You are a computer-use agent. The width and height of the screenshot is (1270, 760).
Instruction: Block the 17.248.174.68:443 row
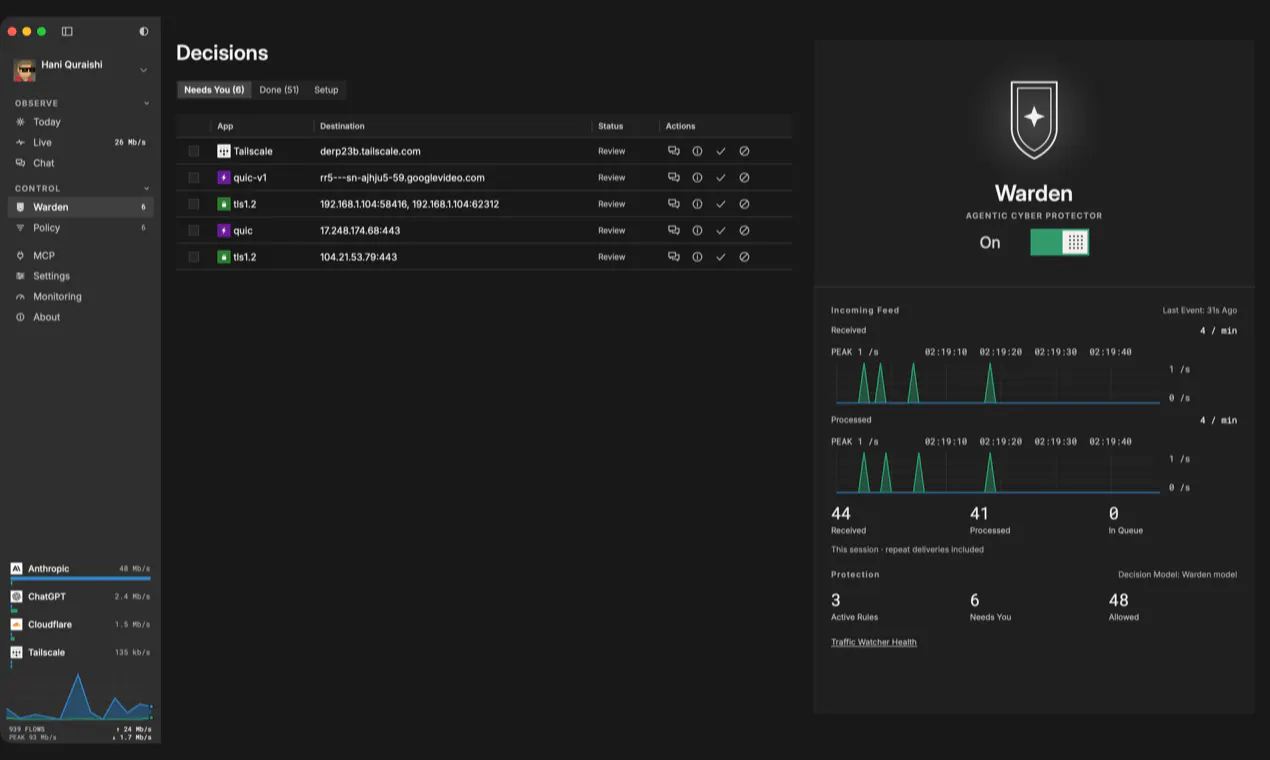744,230
